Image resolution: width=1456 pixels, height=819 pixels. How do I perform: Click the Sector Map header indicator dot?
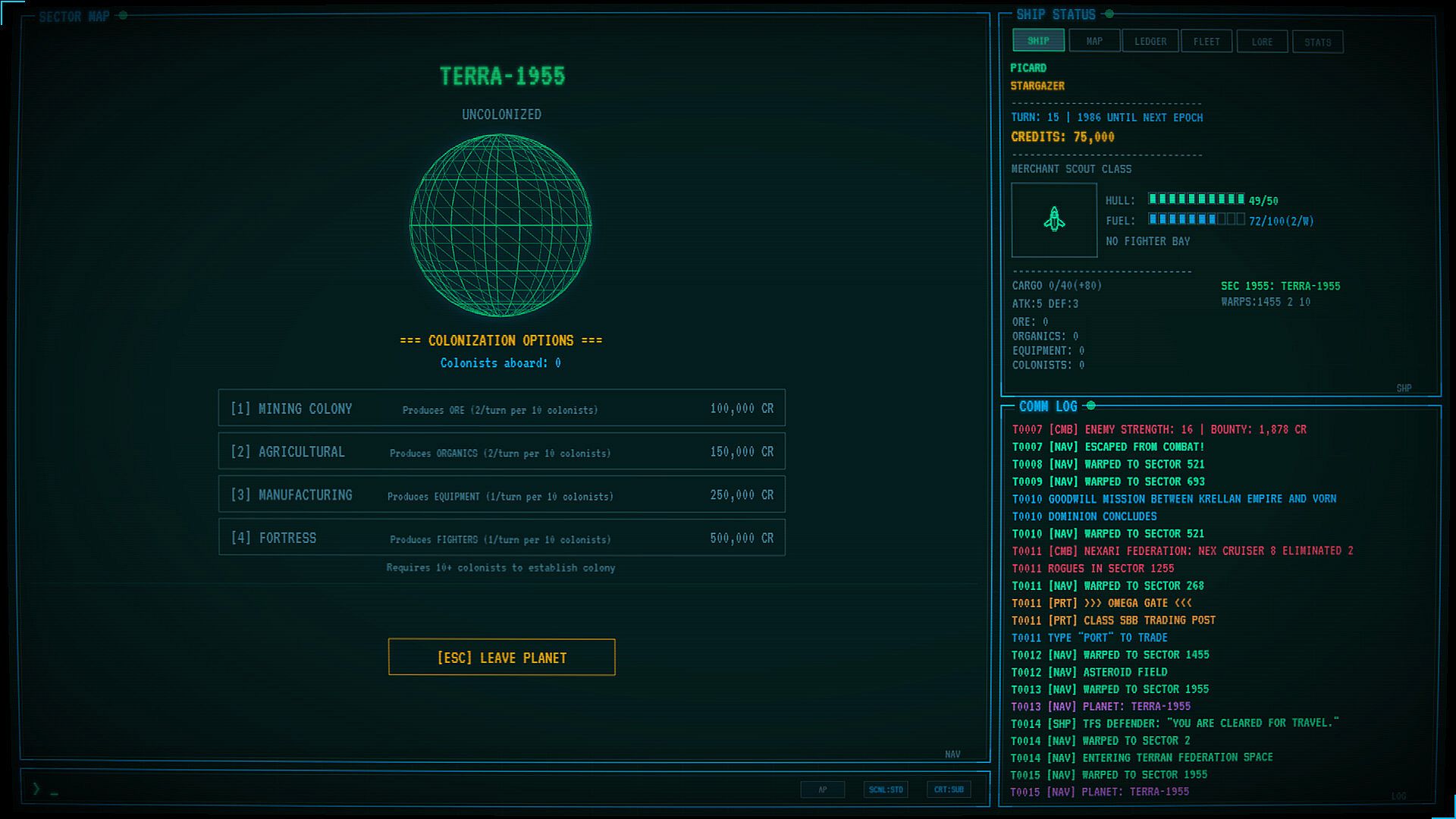pyautogui.click(x=123, y=15)
